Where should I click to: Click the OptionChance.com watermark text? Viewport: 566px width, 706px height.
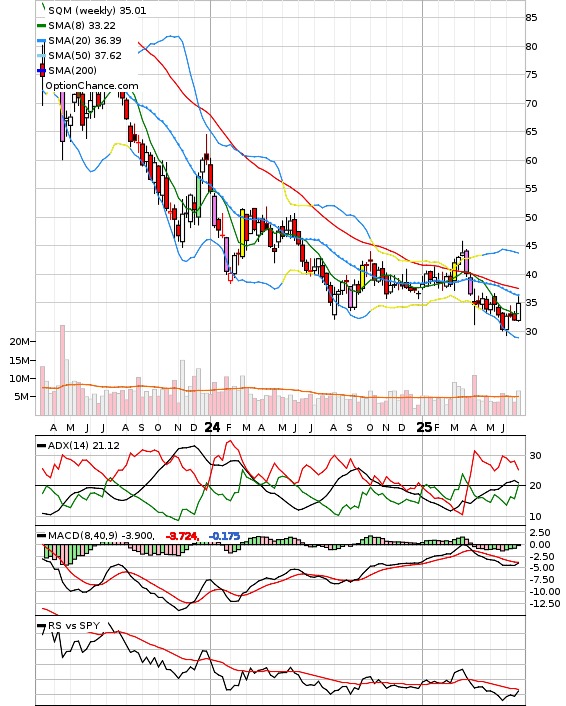click(x=92, y=86)
